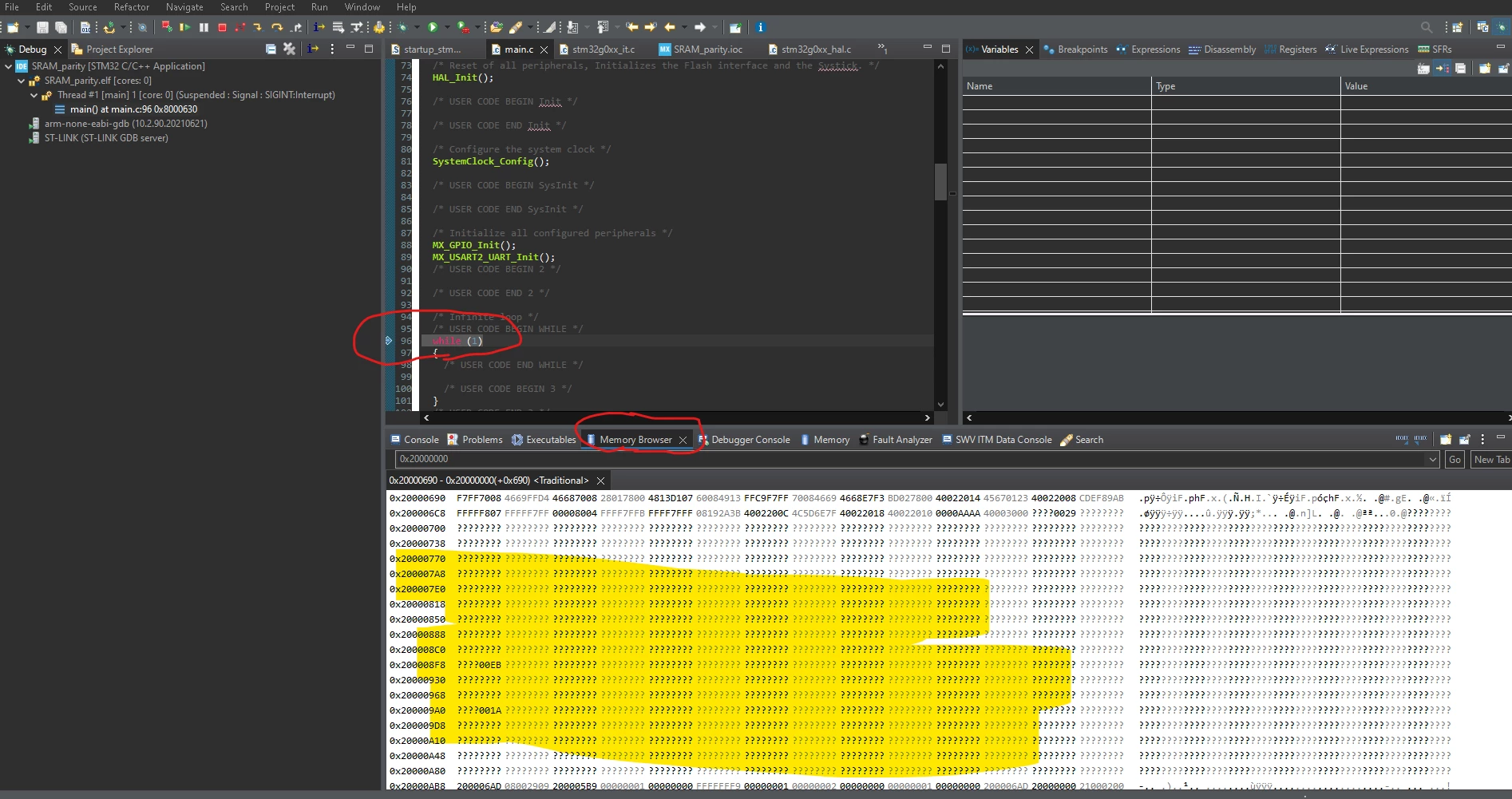Open the Fault Analyzer tab

click(895, 440)
